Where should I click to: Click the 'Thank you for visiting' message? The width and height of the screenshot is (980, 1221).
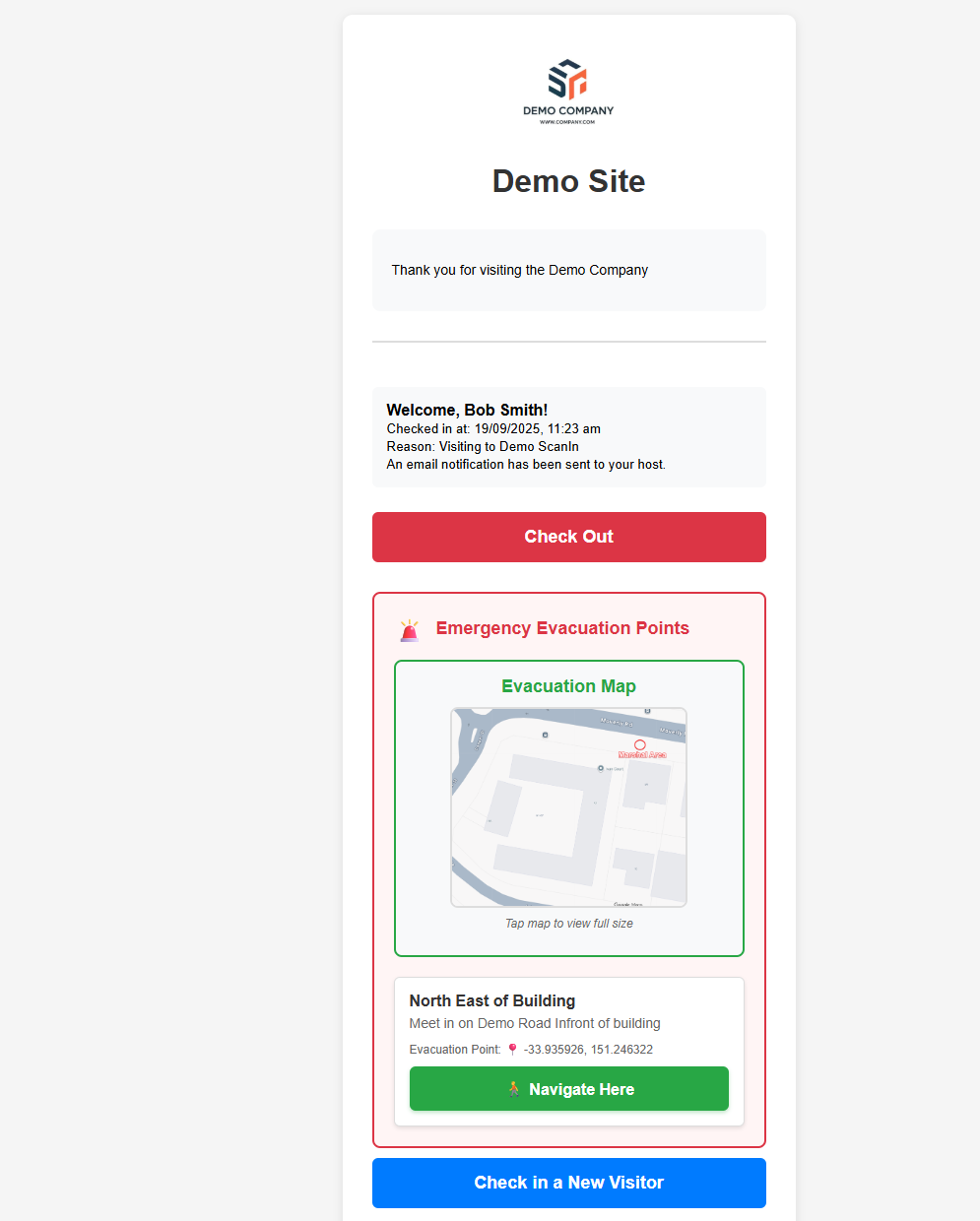pyautogui.click(x=519, y=270)
